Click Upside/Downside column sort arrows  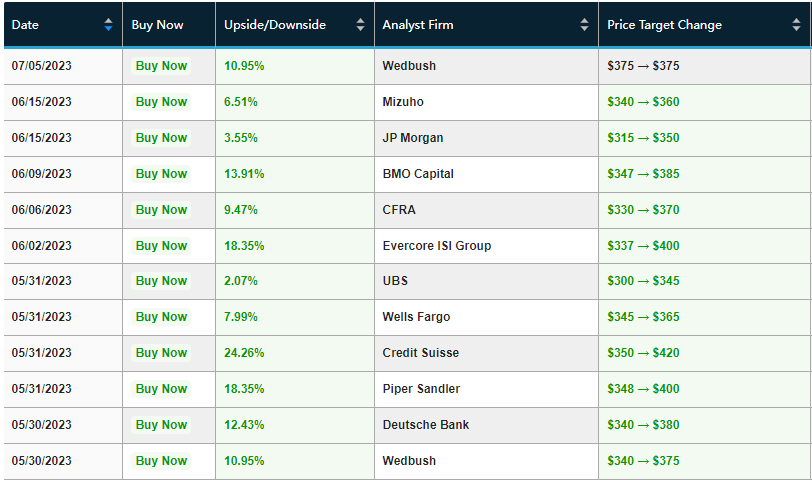click(x=360, y=25)
